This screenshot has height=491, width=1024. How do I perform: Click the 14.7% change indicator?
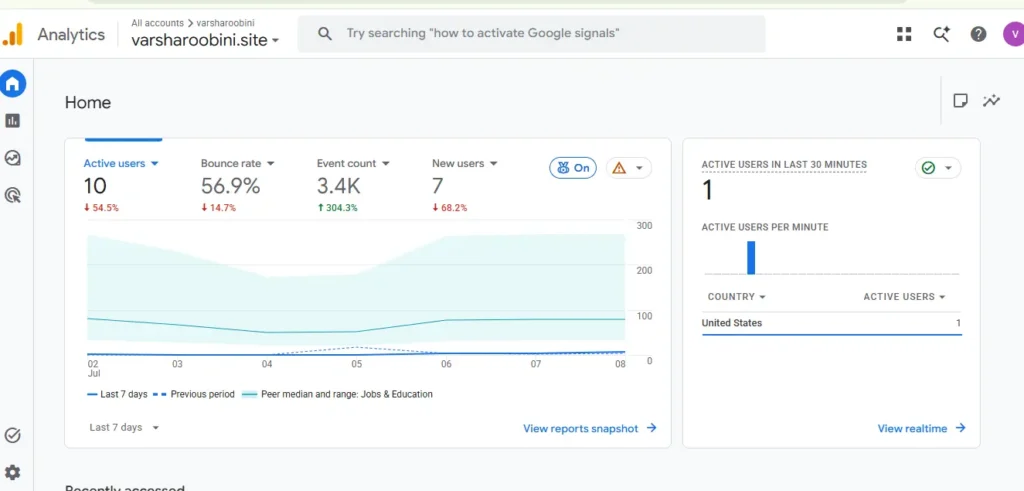(x=218, y=208)
